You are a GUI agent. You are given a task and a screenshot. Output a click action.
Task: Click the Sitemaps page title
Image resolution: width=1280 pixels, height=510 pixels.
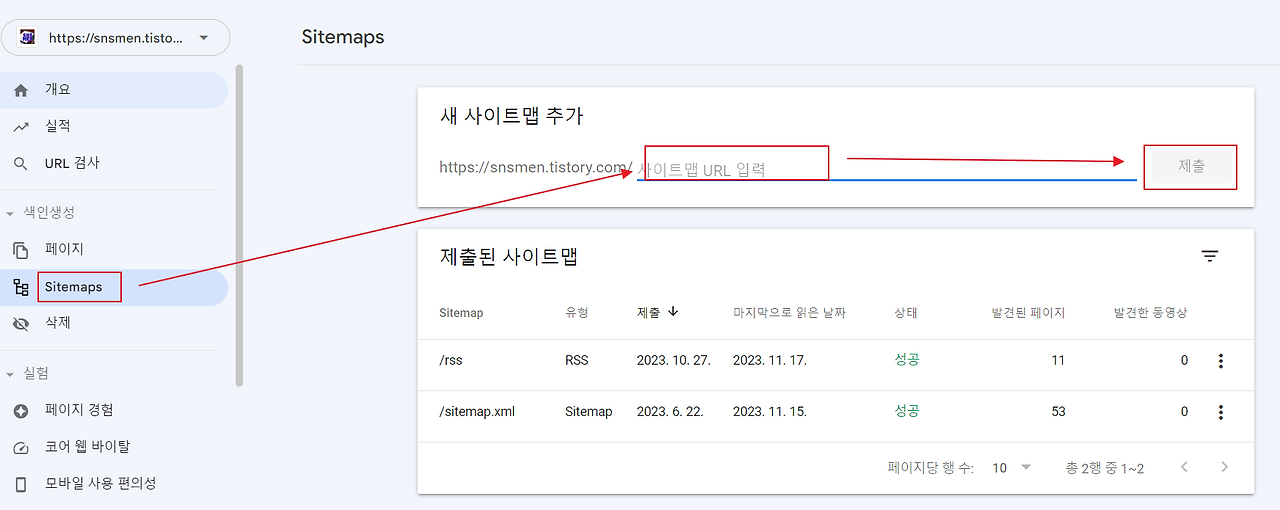click(343, 37)
